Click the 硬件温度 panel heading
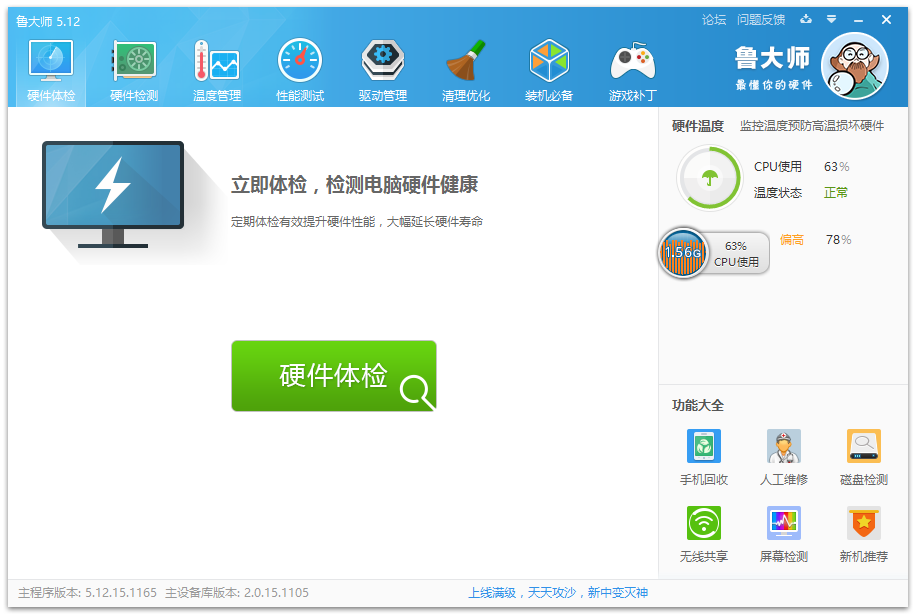Image resolution: width=914 pixels, height=615 pixels. pos(697,126)
